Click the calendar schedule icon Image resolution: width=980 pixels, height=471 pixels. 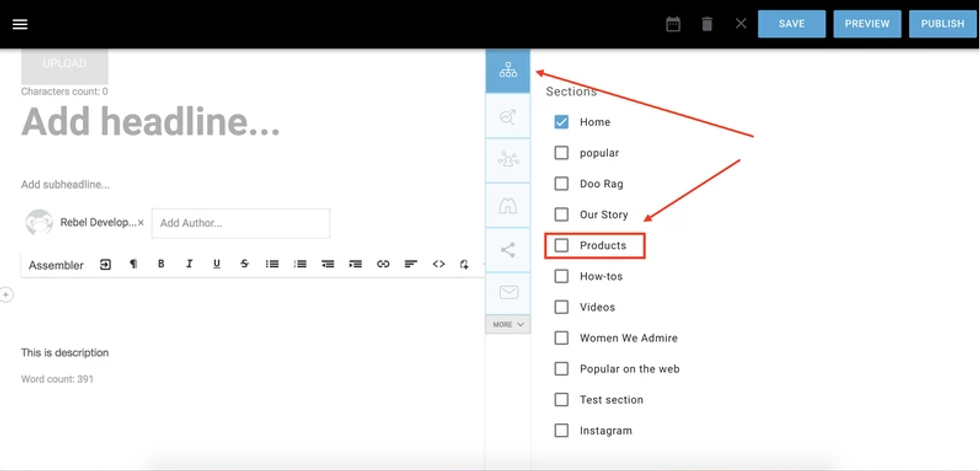coord(673,24)
